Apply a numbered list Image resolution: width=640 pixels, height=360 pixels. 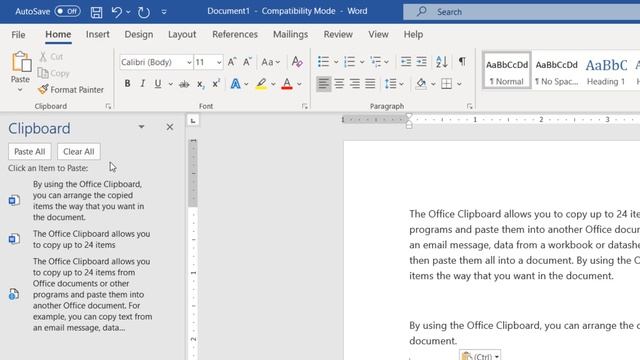349,62
